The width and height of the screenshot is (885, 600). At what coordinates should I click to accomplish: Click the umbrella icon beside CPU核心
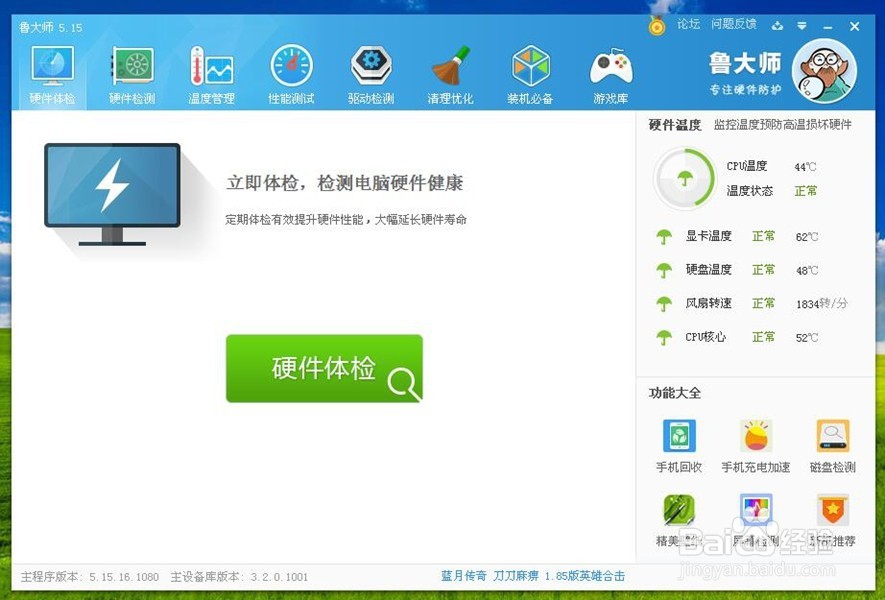[664, 338]
